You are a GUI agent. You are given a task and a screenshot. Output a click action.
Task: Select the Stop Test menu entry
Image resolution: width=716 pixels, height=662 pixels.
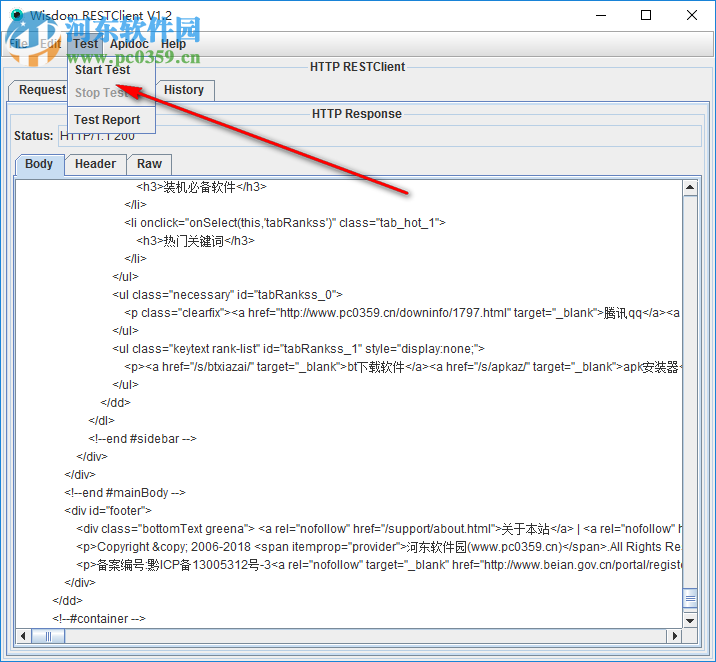[111, 93]
